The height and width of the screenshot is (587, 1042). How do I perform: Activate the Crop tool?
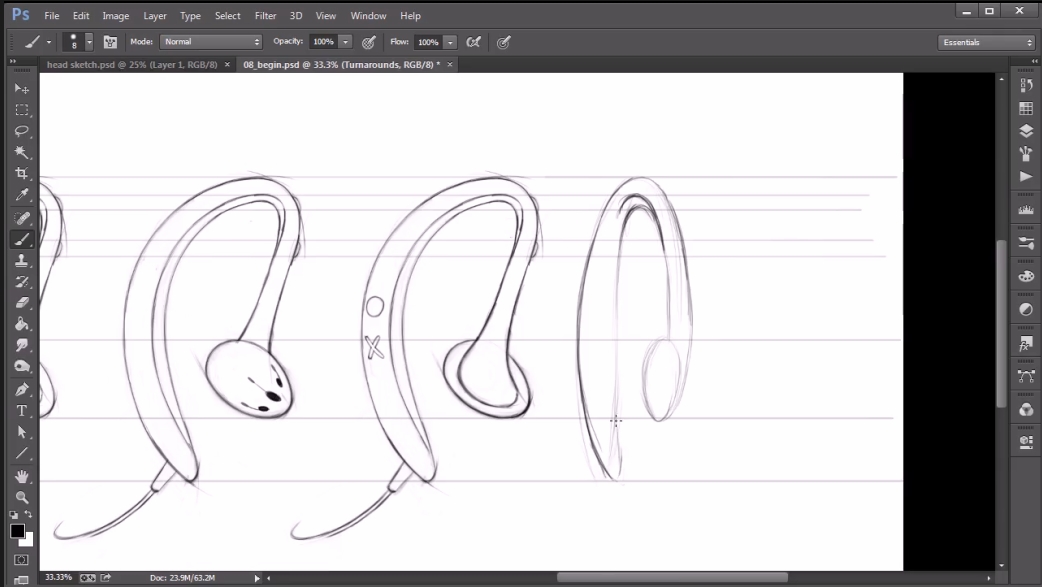[21, 174]
